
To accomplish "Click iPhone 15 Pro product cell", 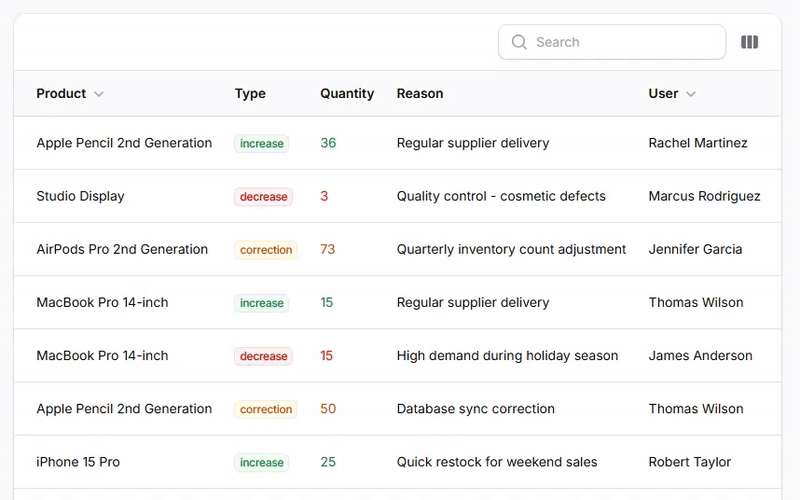I will 78,462.
